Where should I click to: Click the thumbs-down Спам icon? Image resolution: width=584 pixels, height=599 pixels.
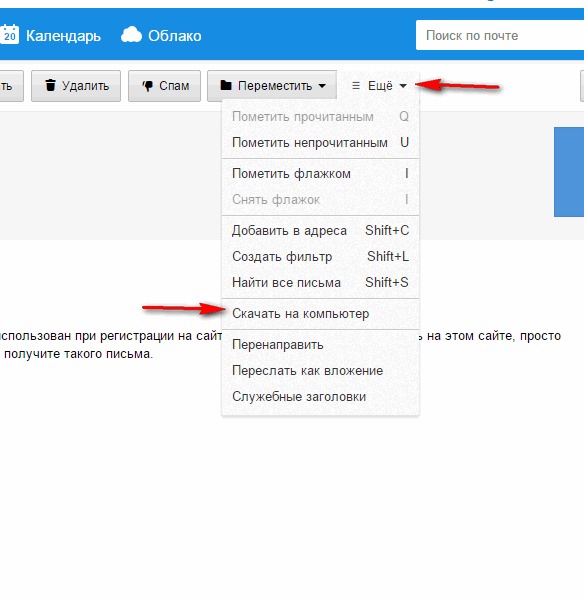tap(147, 86)
